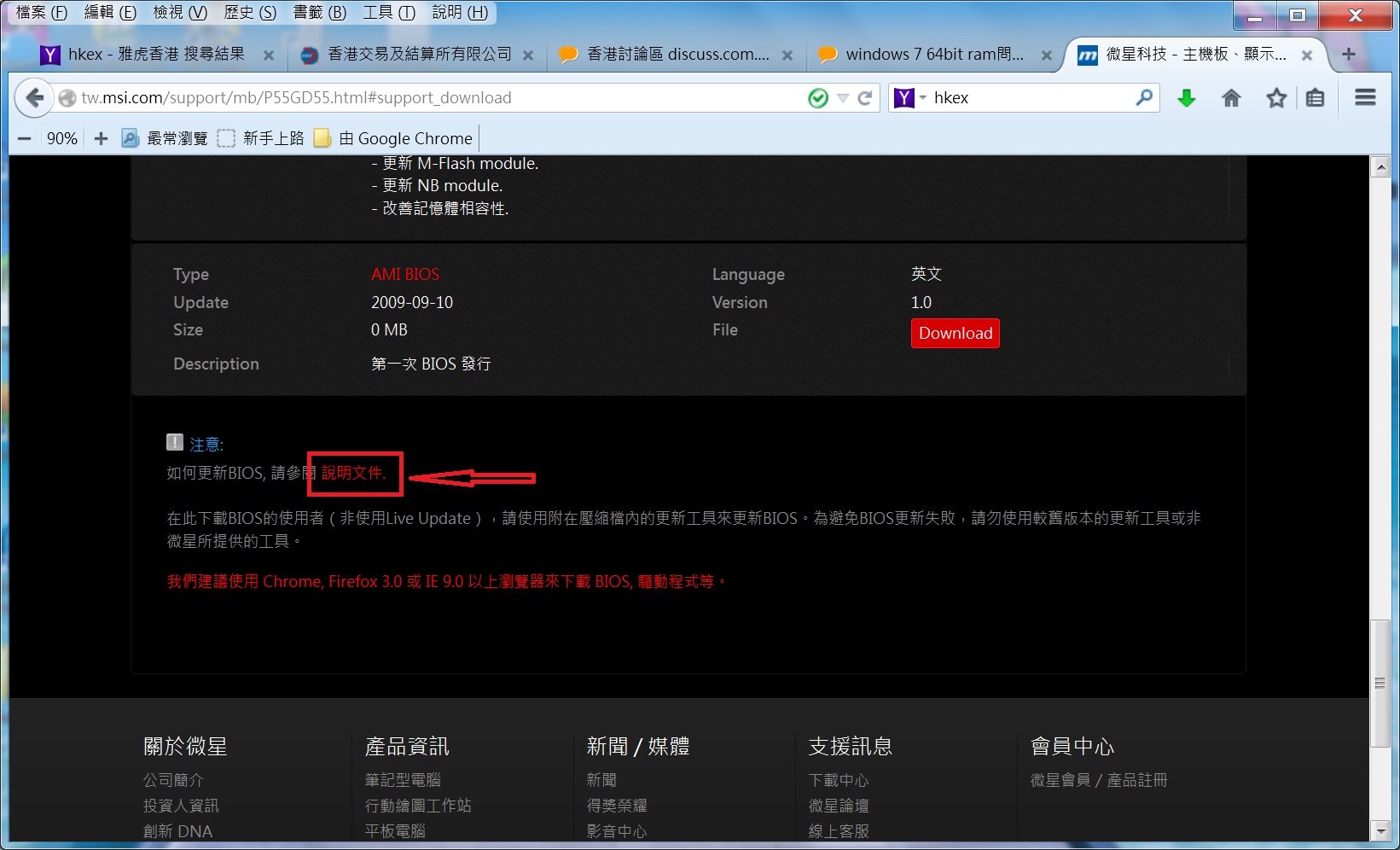Open 得獎榮耀 footer link
1400x850 pixels.
pyautogui.click(x=617, y=806)
